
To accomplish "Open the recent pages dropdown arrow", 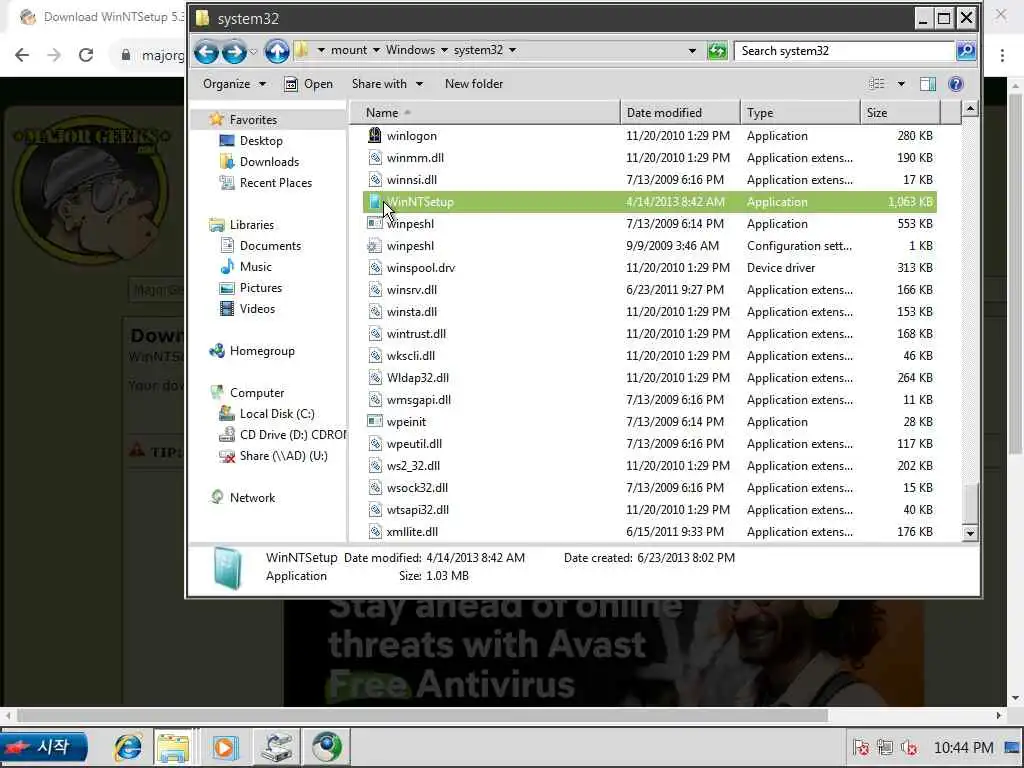I will point(254,52).
